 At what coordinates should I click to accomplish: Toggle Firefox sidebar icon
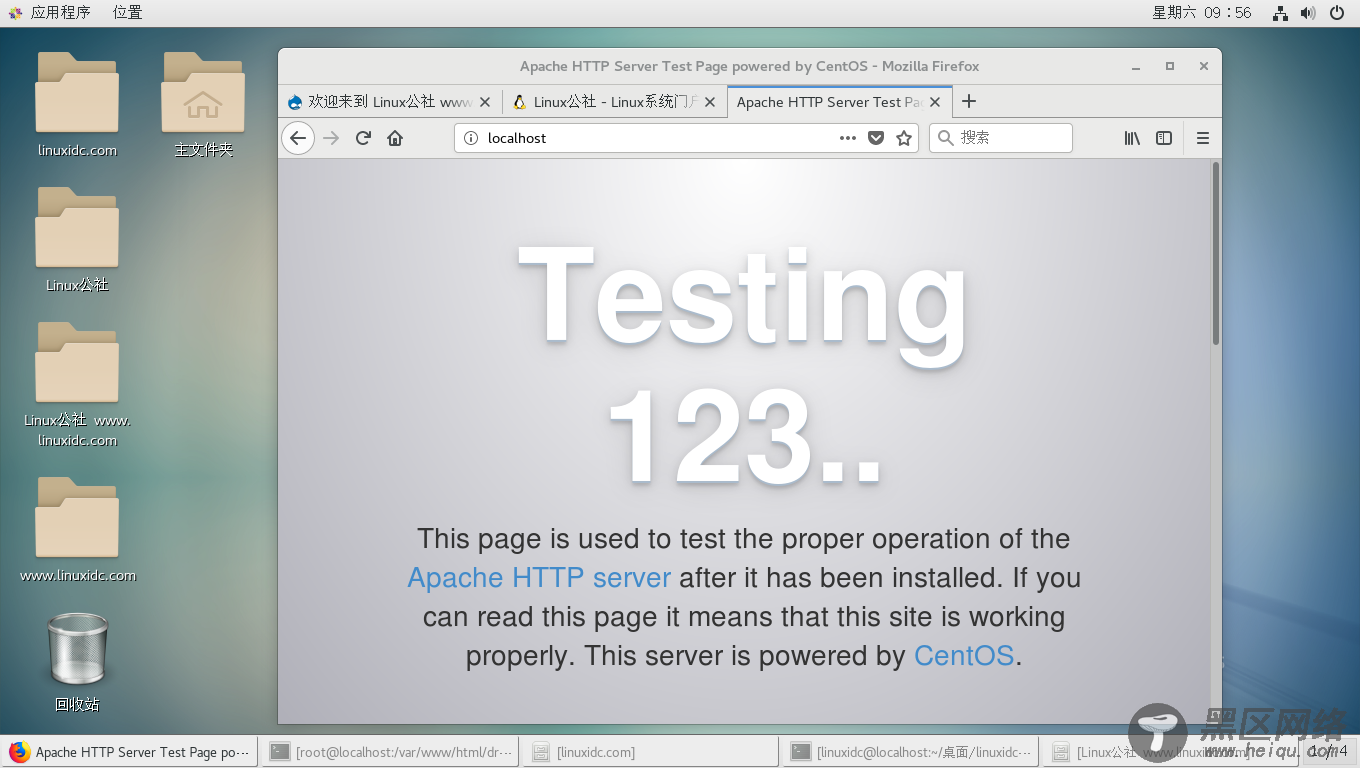click(1164, 138)
